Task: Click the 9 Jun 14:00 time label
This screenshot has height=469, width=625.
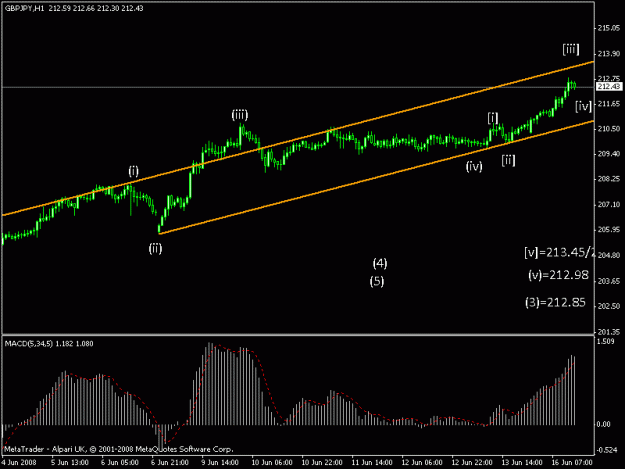Action: tap(220, 463)
